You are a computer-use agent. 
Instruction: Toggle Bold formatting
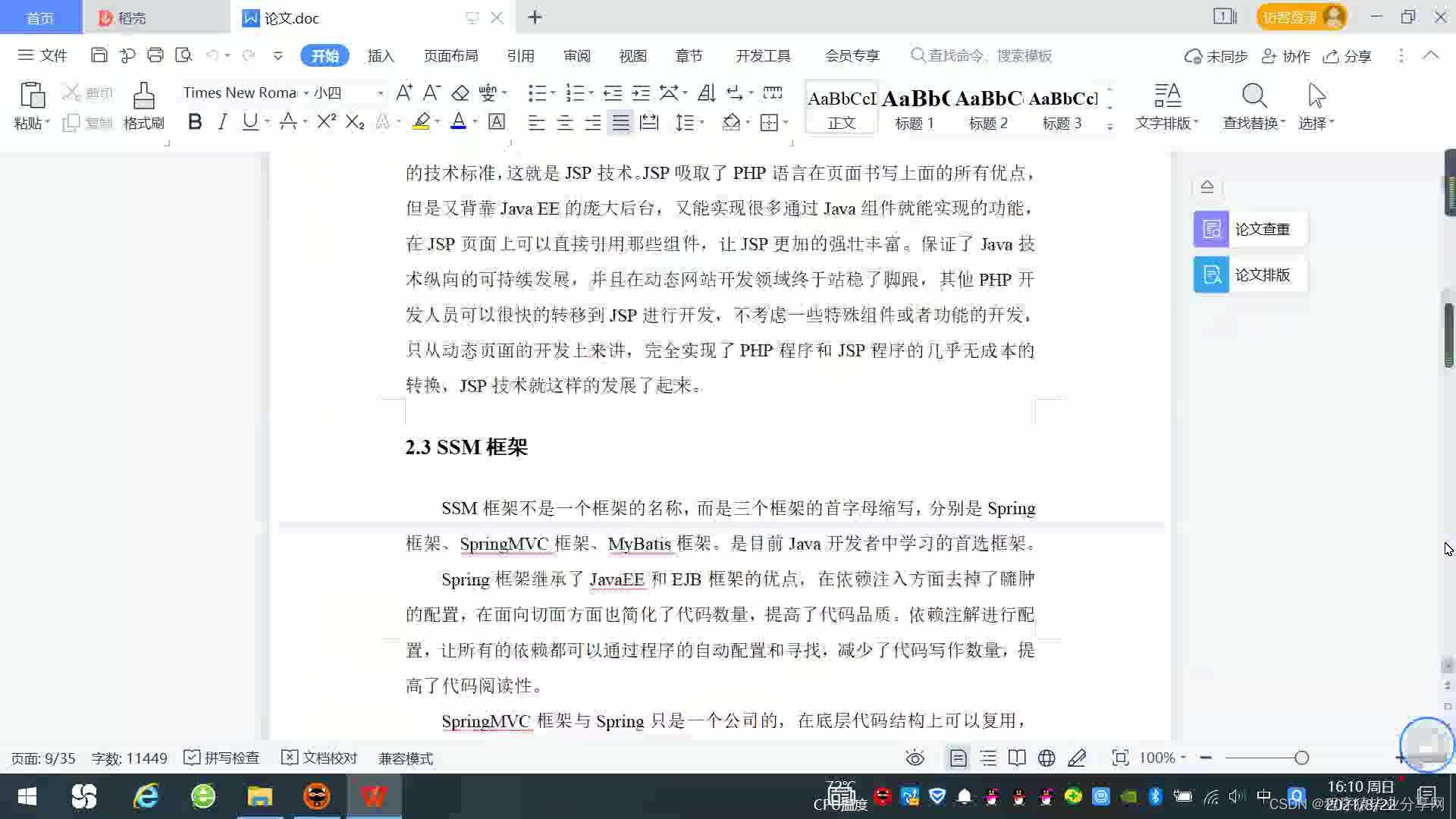click(195, 122)
